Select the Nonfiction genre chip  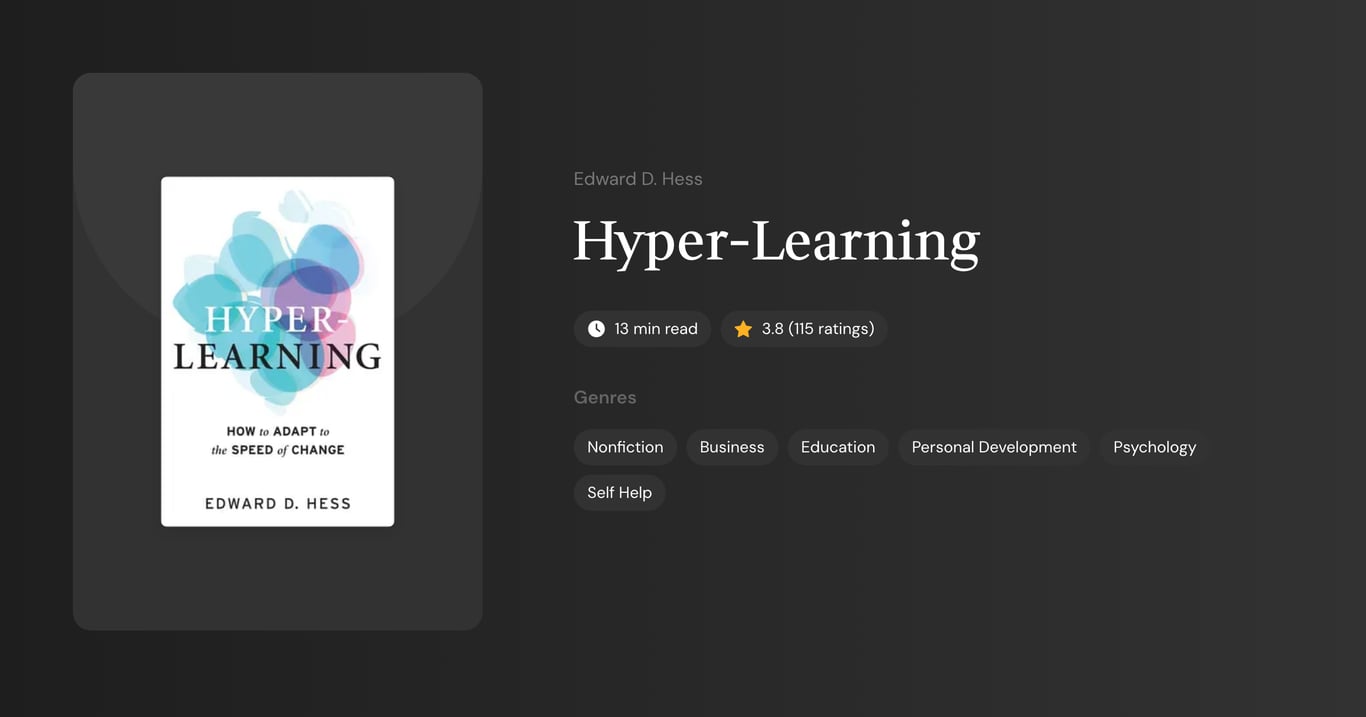(625, 447)
